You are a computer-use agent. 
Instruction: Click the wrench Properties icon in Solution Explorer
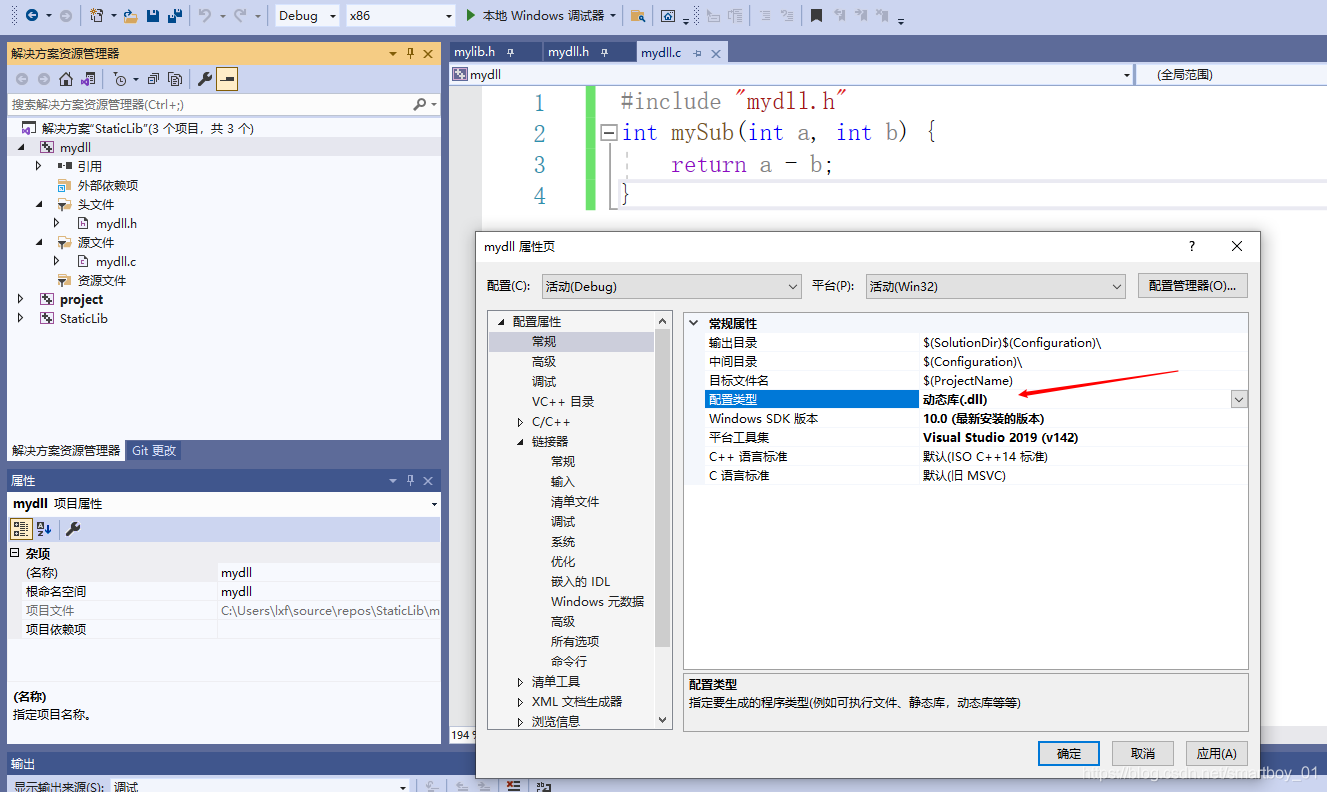[204, 79]
